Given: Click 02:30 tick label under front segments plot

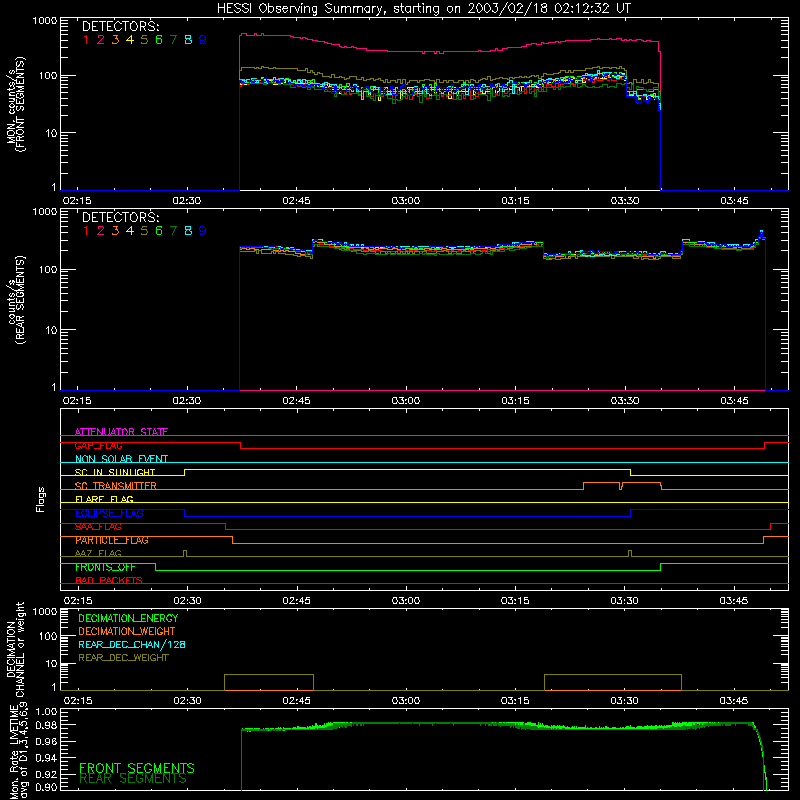Looking at the screenshot, I should [x=187, y=201].
